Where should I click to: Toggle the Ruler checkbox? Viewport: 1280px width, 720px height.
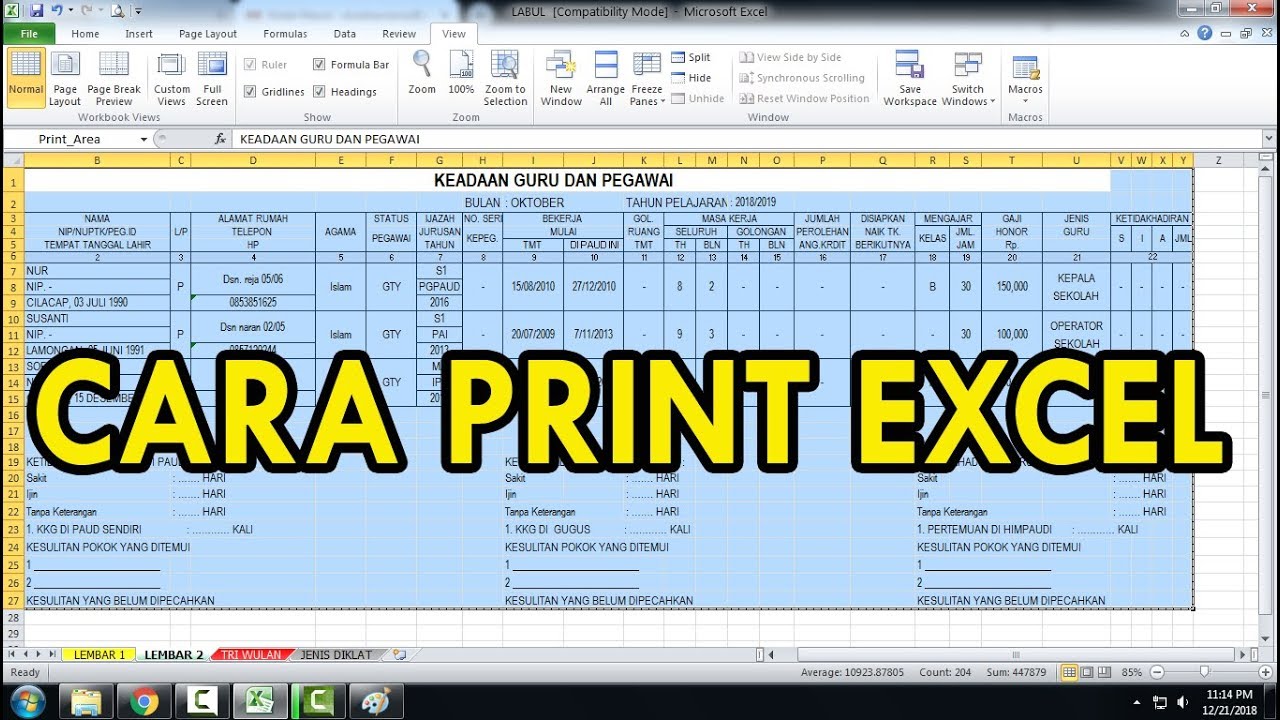click(x=250, y=64)
